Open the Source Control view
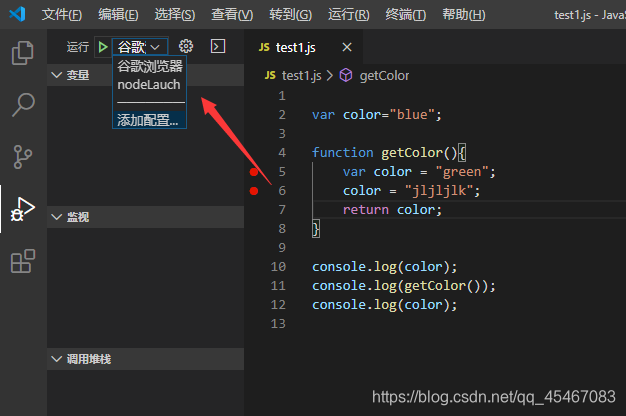Screen dimensions: 626x416 (x=23, y=156)
